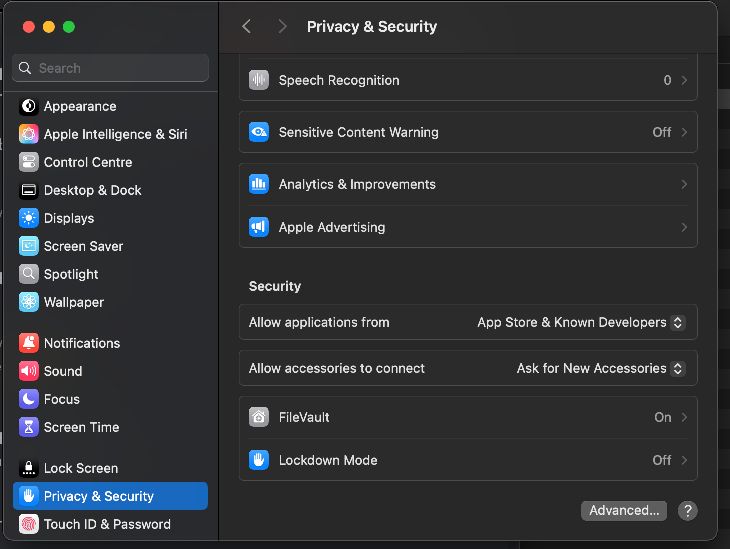Select the Displays icon in sidebar
Image resolution: width=730 pixels, height=549 pixels.
(28, 218)
